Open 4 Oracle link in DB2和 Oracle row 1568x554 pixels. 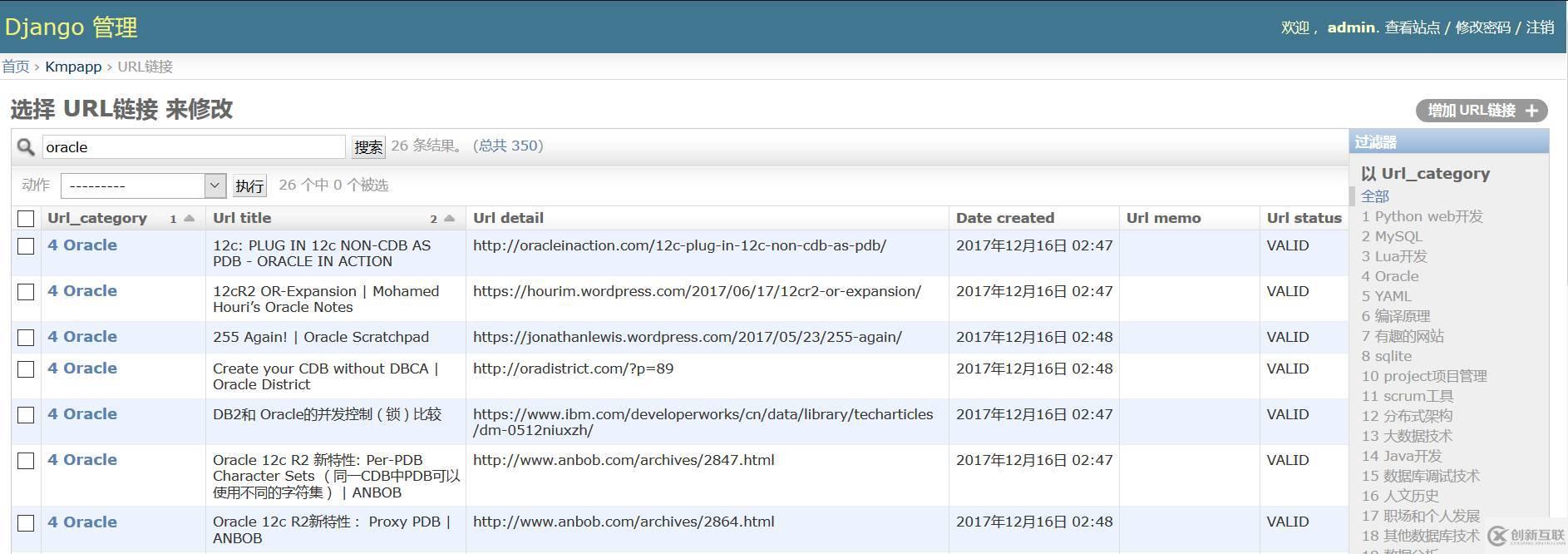pos(82,414)
